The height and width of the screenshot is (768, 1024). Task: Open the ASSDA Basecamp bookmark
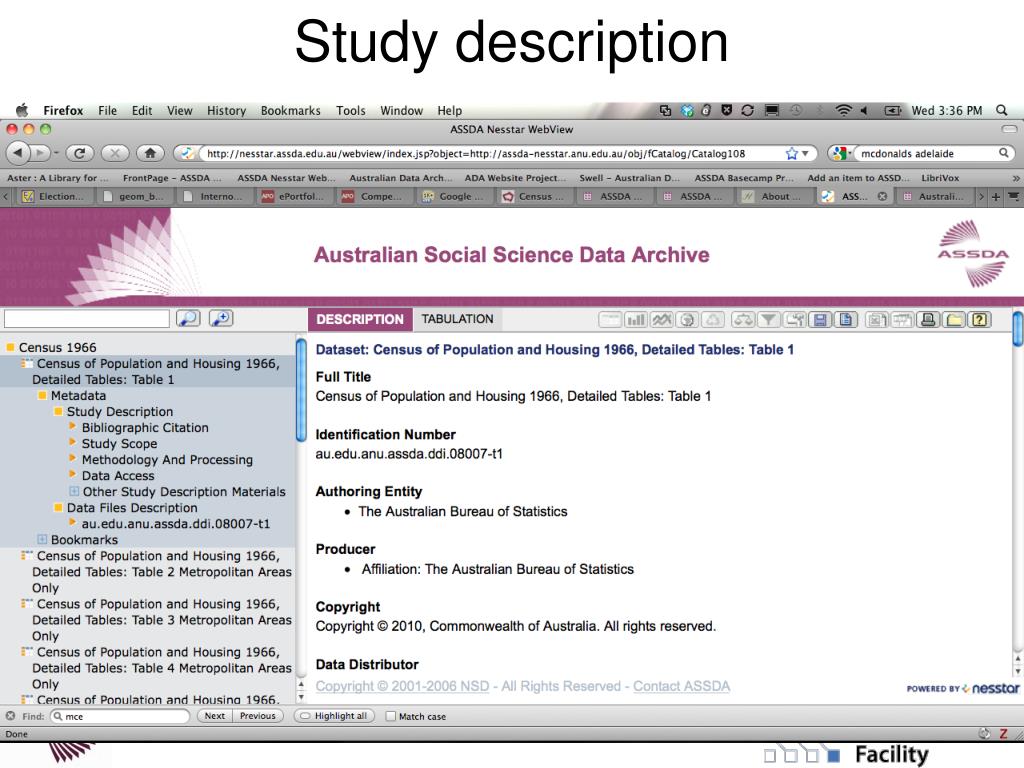(x=744, y=178)
